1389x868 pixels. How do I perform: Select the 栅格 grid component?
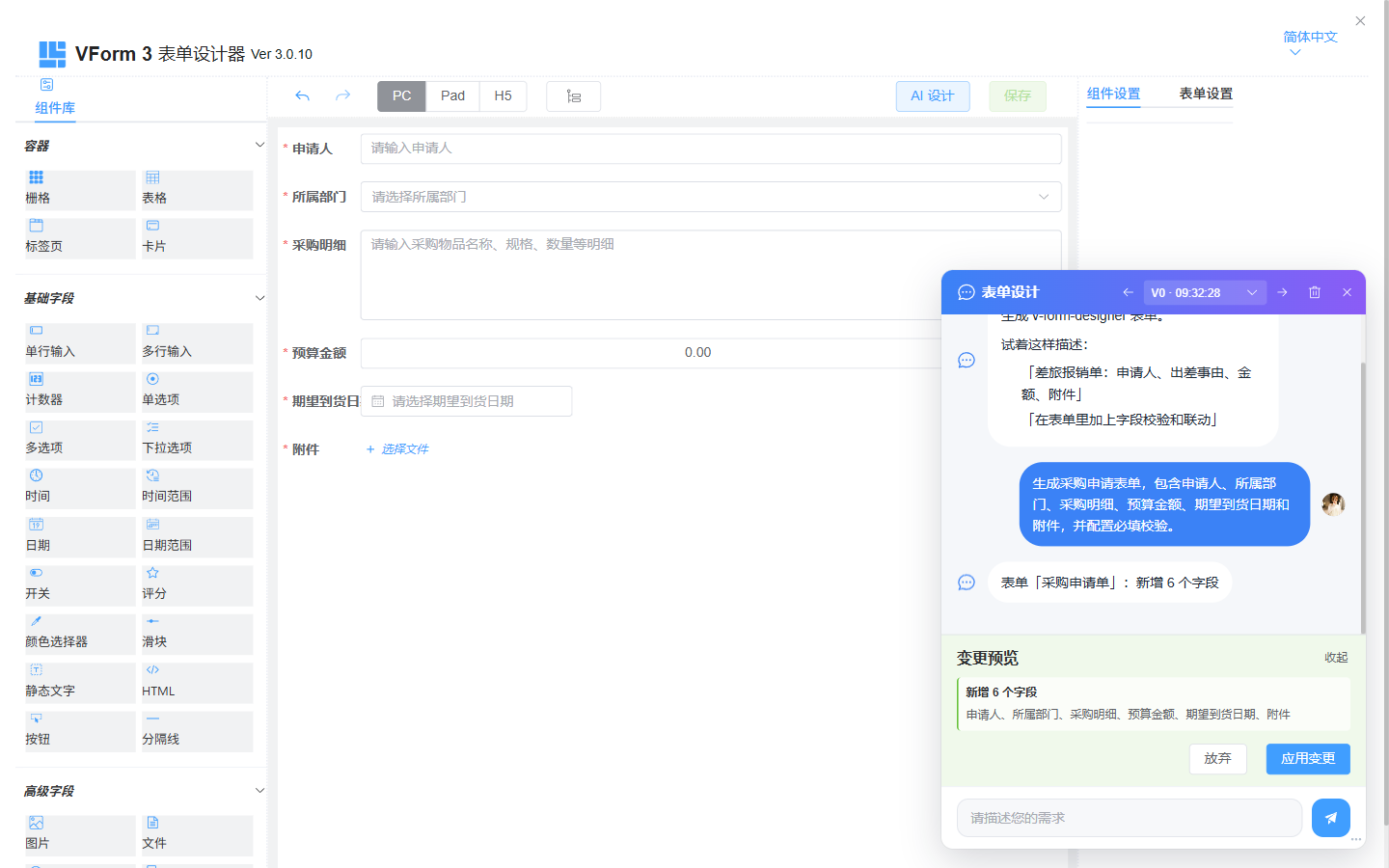click(80, 190)
